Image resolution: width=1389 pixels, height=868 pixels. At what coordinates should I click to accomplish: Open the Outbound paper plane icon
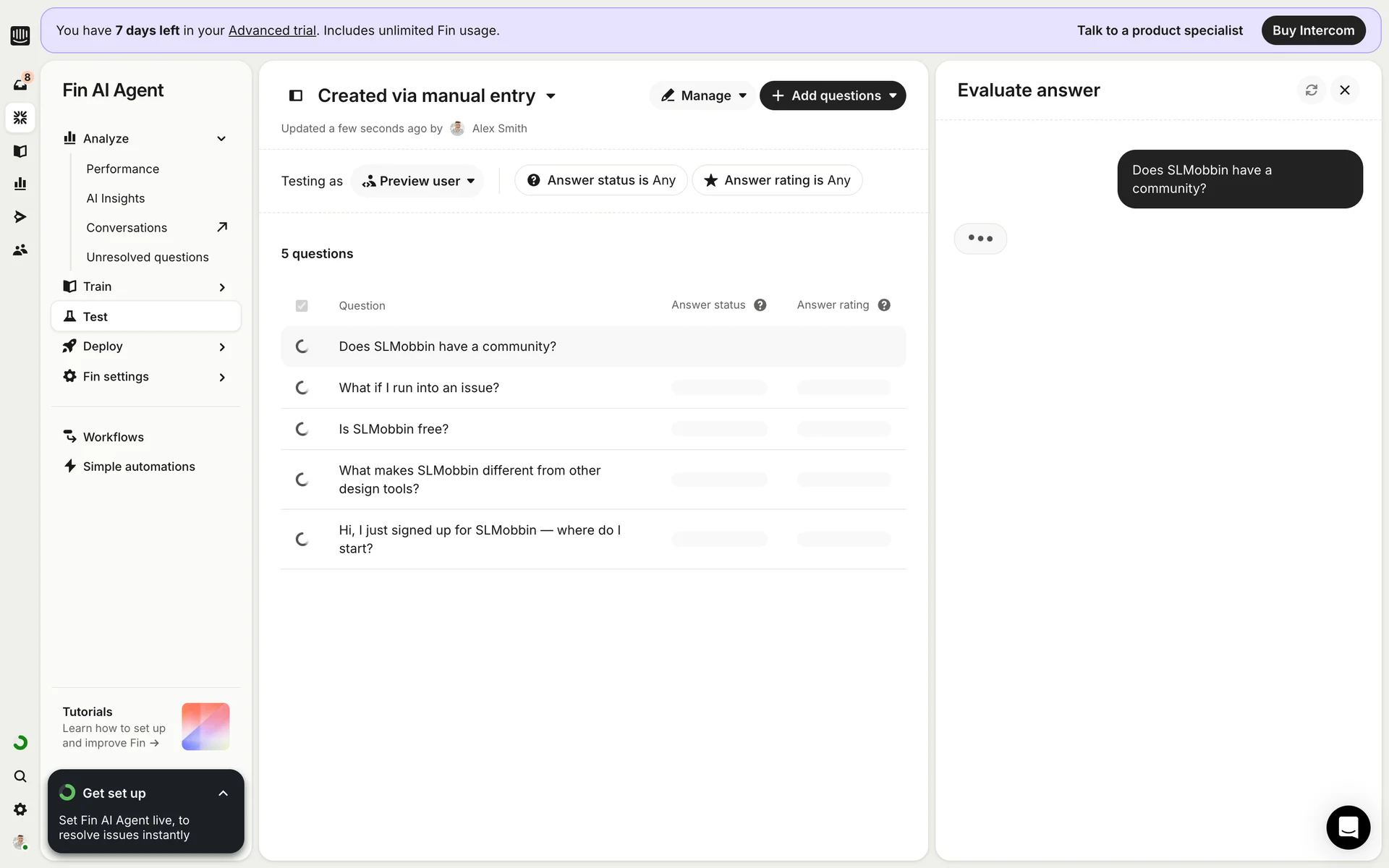tap(20, 217)
